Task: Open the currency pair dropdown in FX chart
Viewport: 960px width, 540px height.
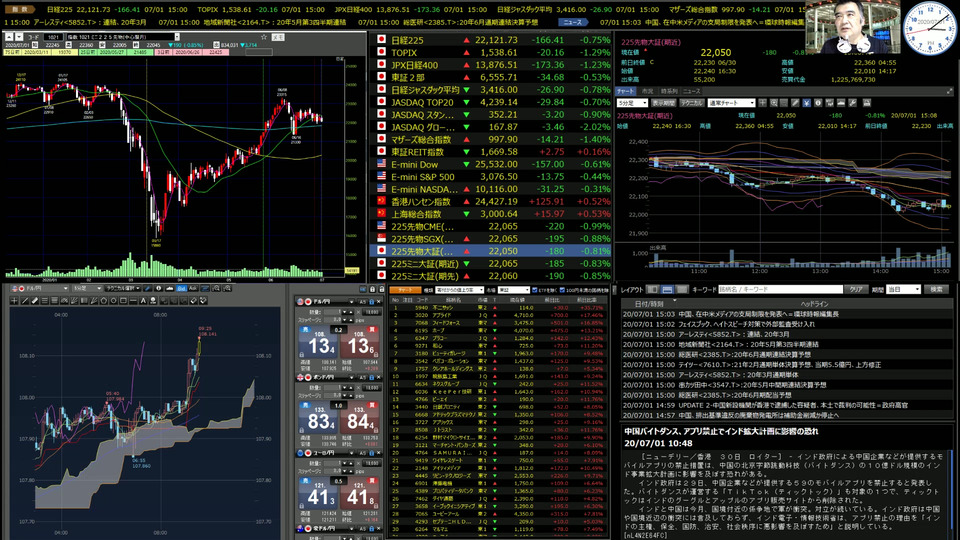Action: coord(39,288)
